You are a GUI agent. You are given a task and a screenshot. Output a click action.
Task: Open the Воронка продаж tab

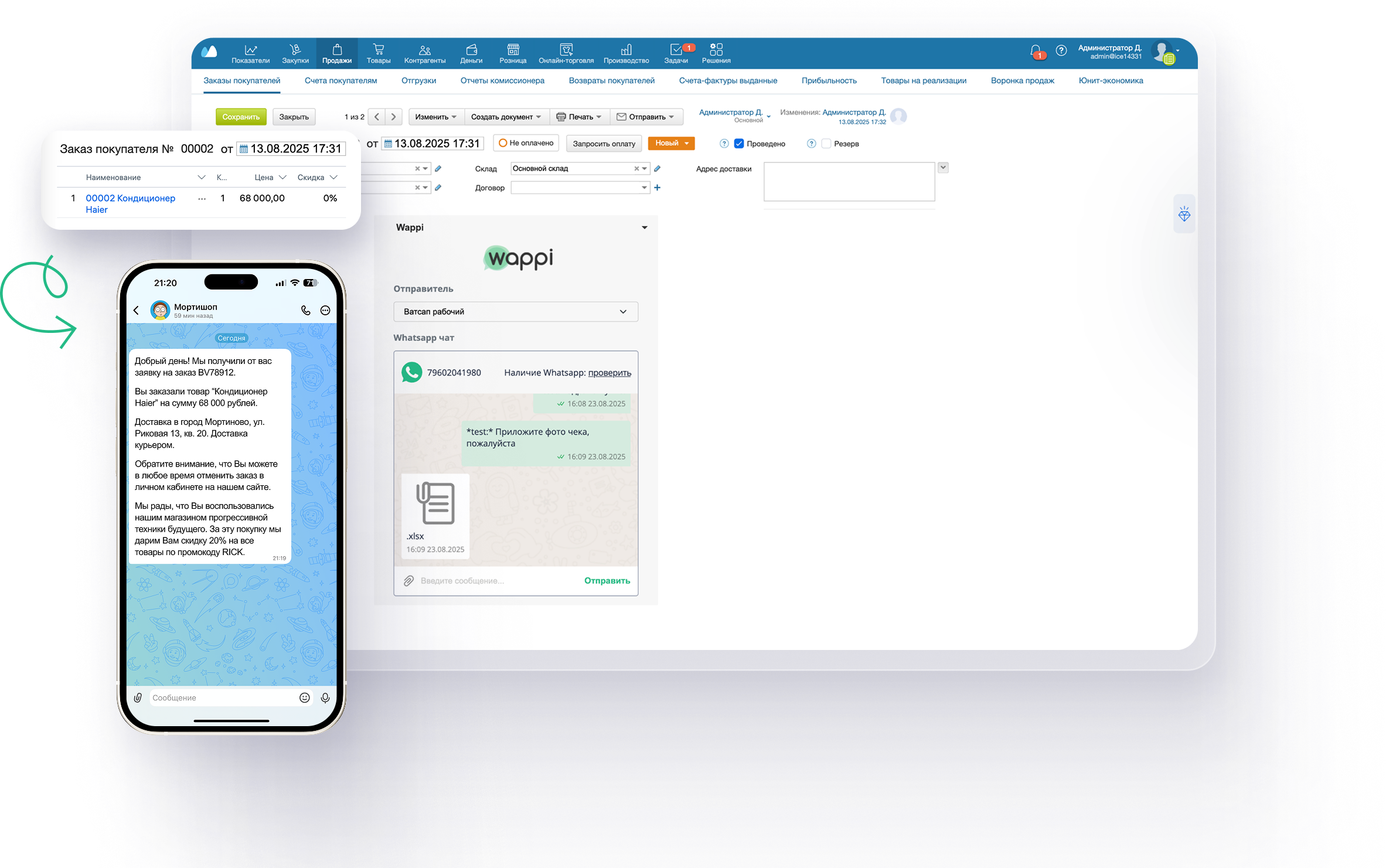pyautogui.click(x=1022, y=81)
